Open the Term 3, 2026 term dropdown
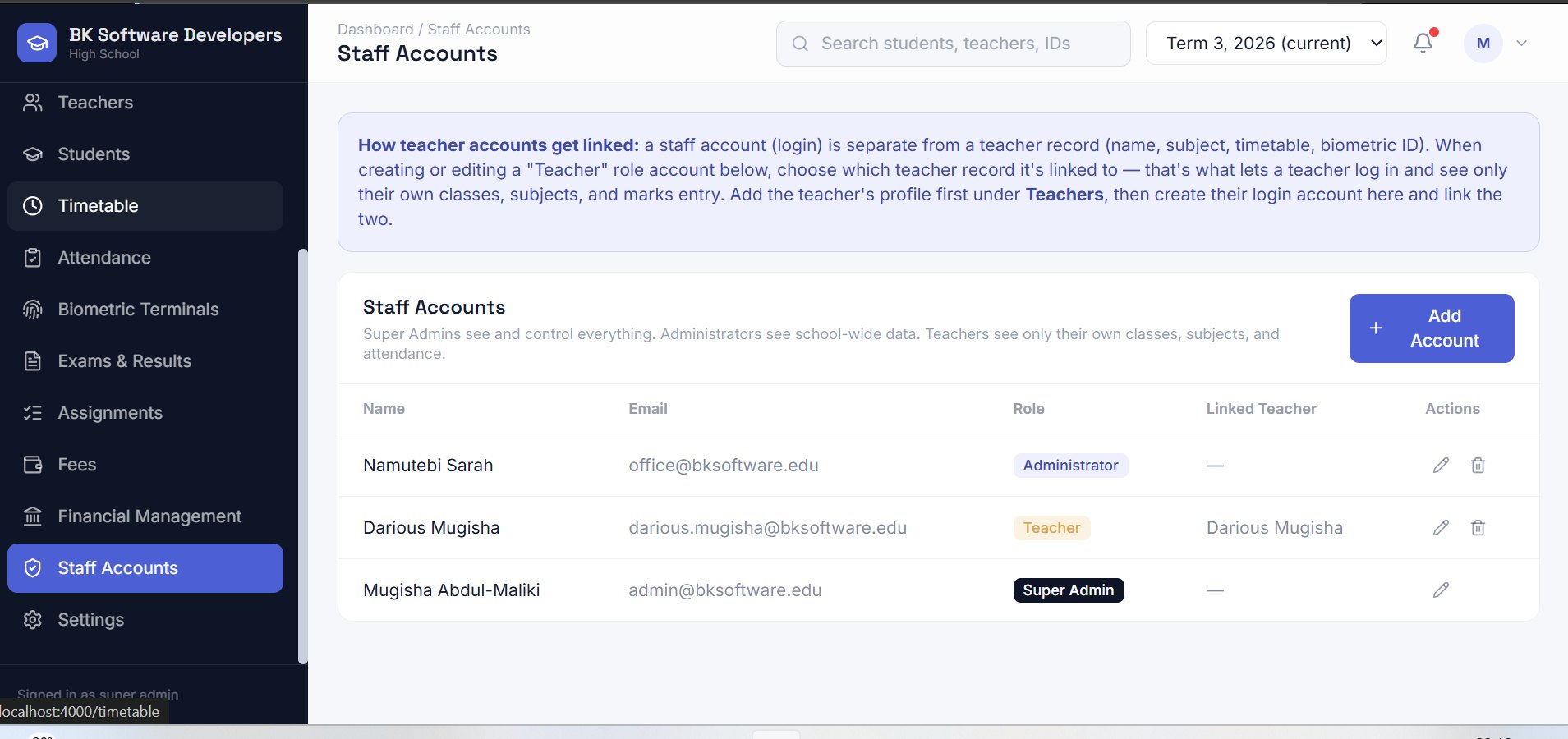Screen dimensions: 1568x739 tap(1266, 44)
